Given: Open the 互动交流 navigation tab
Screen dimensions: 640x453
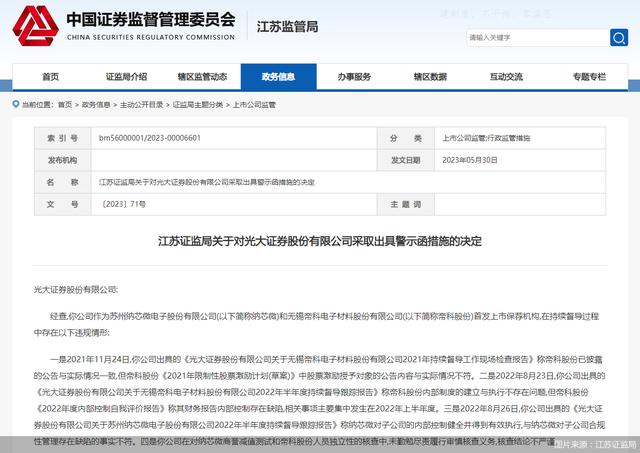Looking at the screenshot, I should coord(506,77).
